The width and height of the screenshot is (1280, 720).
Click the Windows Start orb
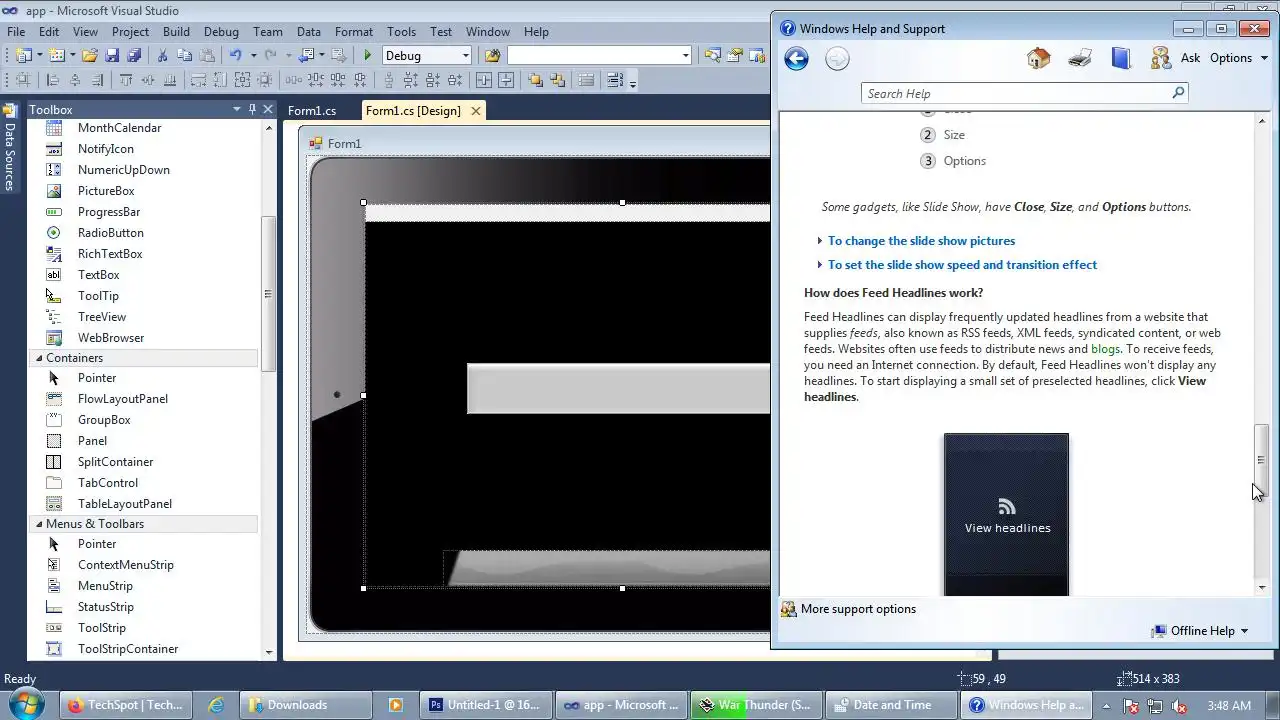27,704
